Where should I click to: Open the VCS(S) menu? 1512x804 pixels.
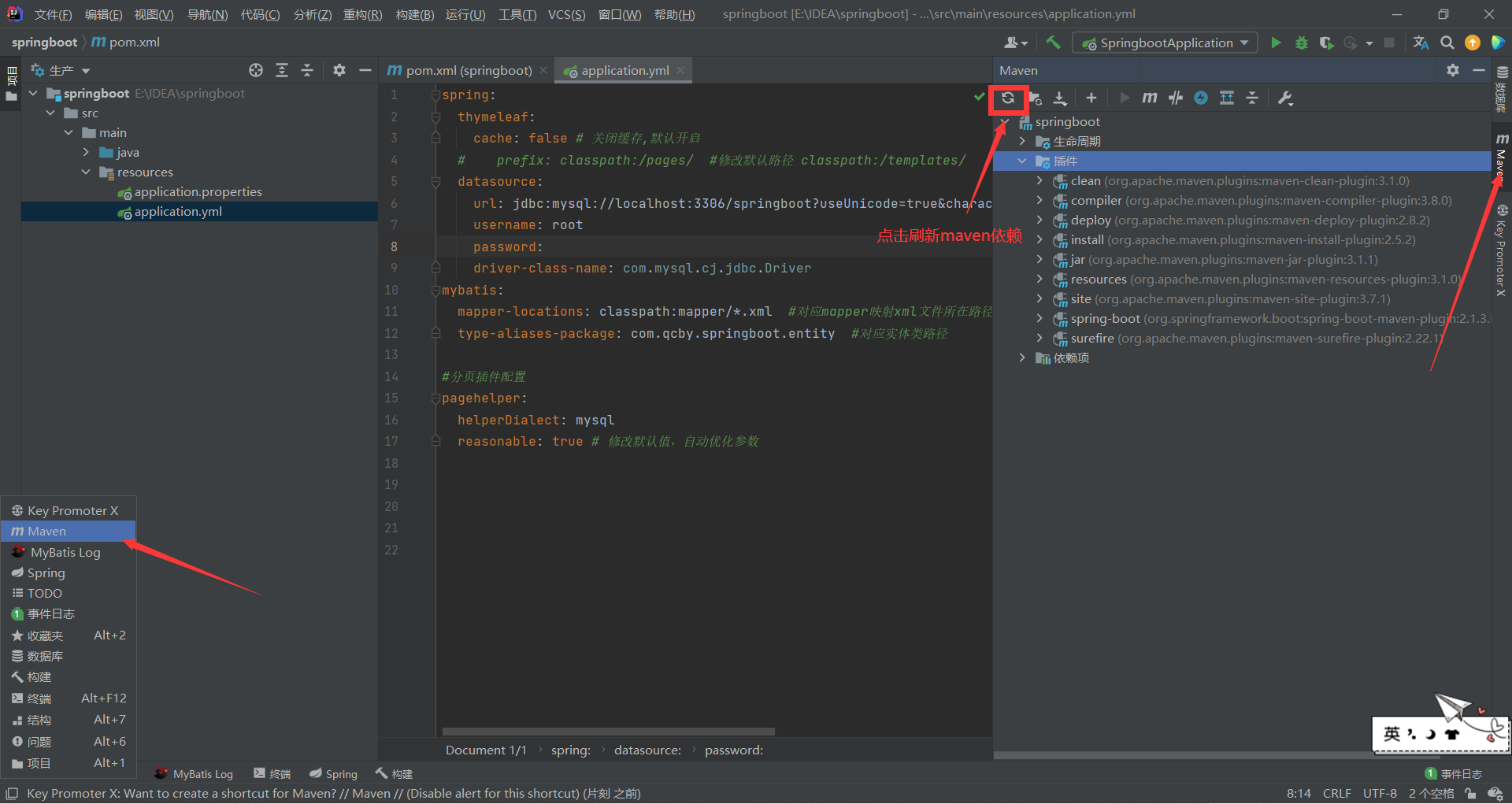pyautogui.click(x=566, y=14)
